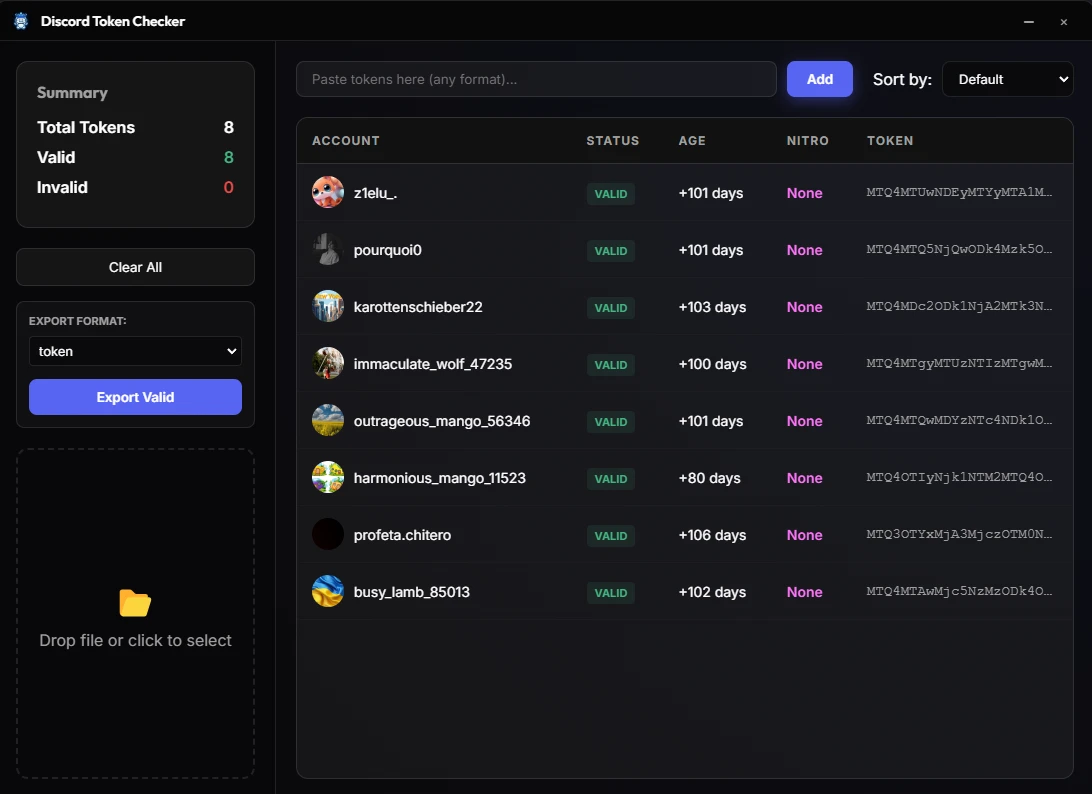Click the busy_lamb_85013 avatar

click(x=328, y=591)
